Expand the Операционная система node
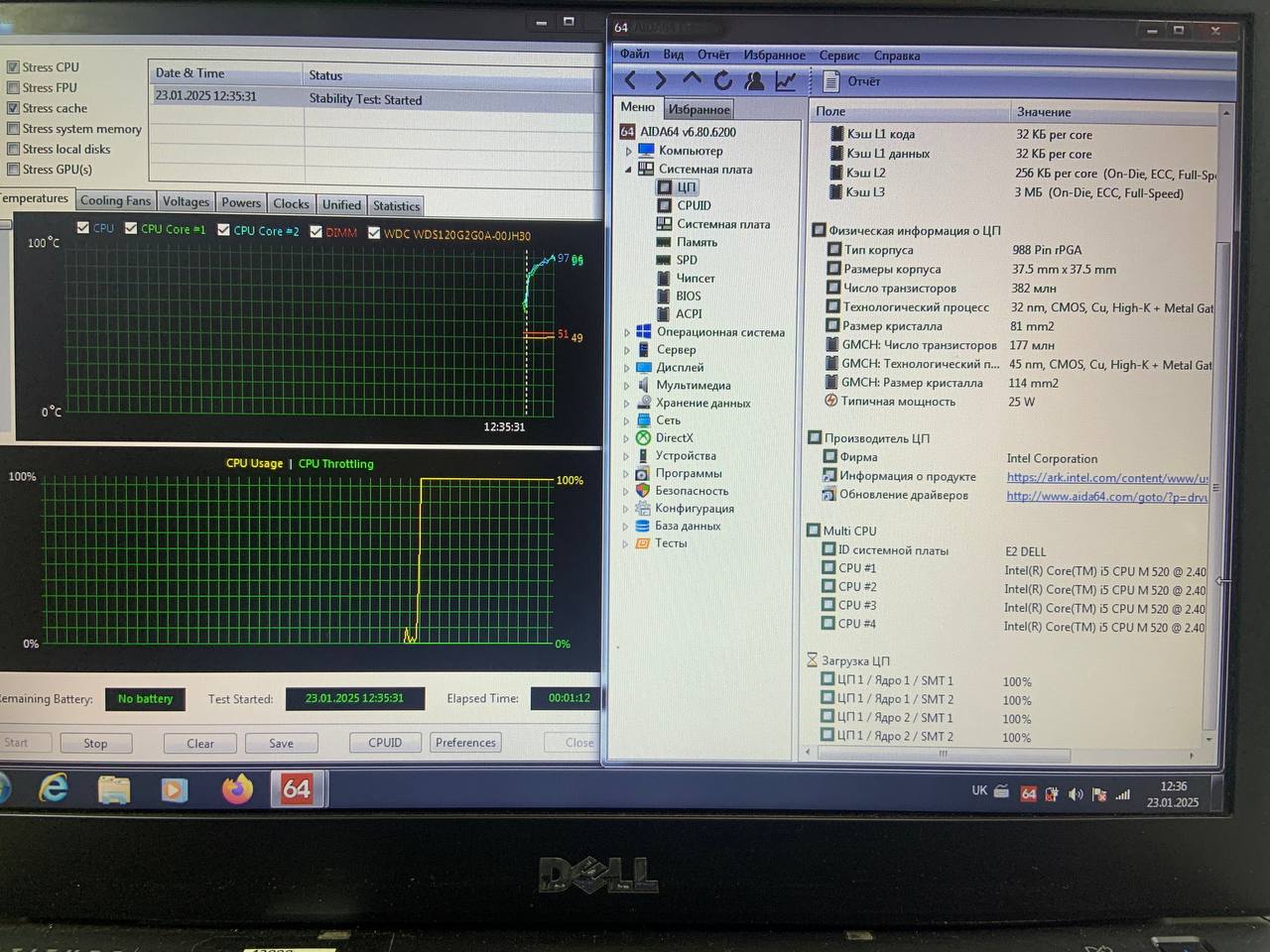The height and width of the screenshot is (952, 1270). (626, 332)
